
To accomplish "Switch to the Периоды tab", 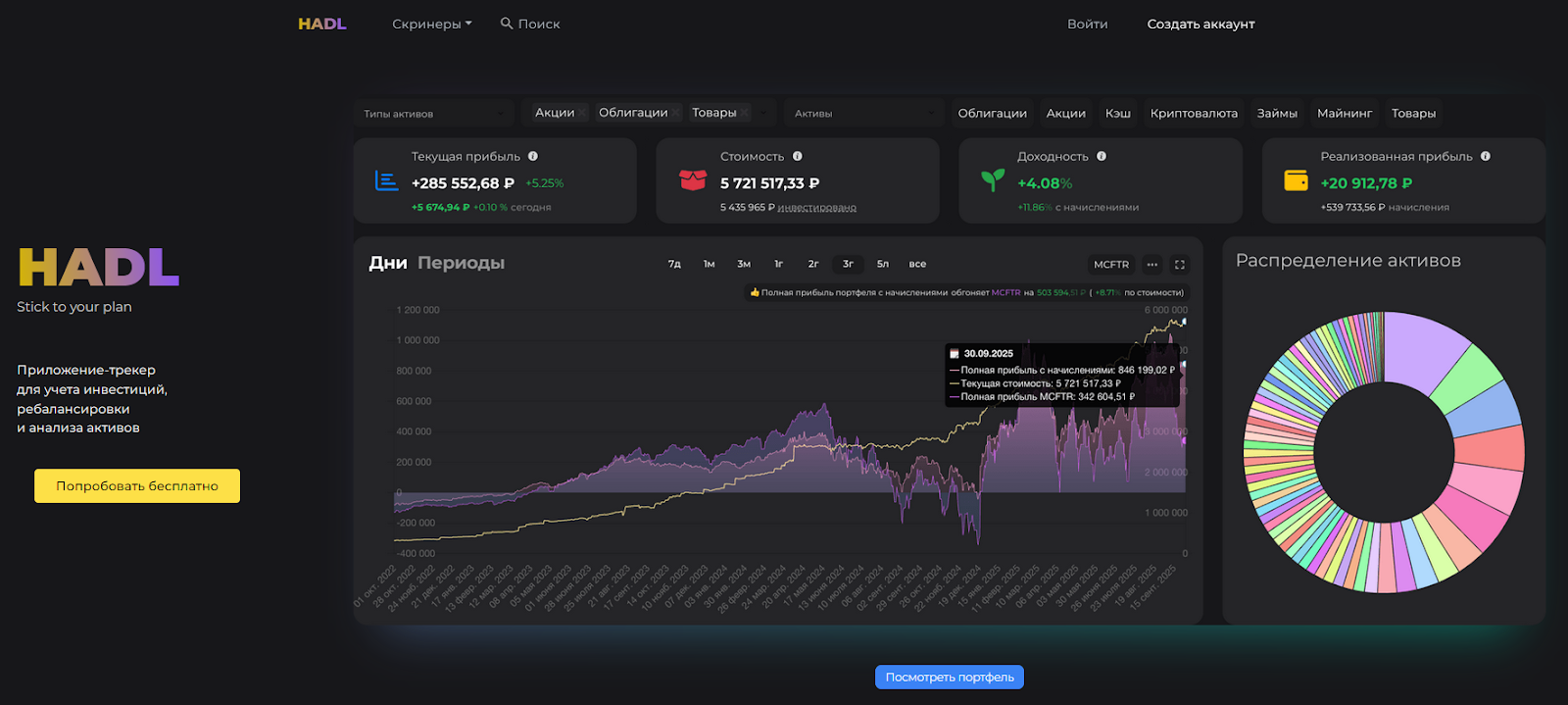I will point(461,263).
